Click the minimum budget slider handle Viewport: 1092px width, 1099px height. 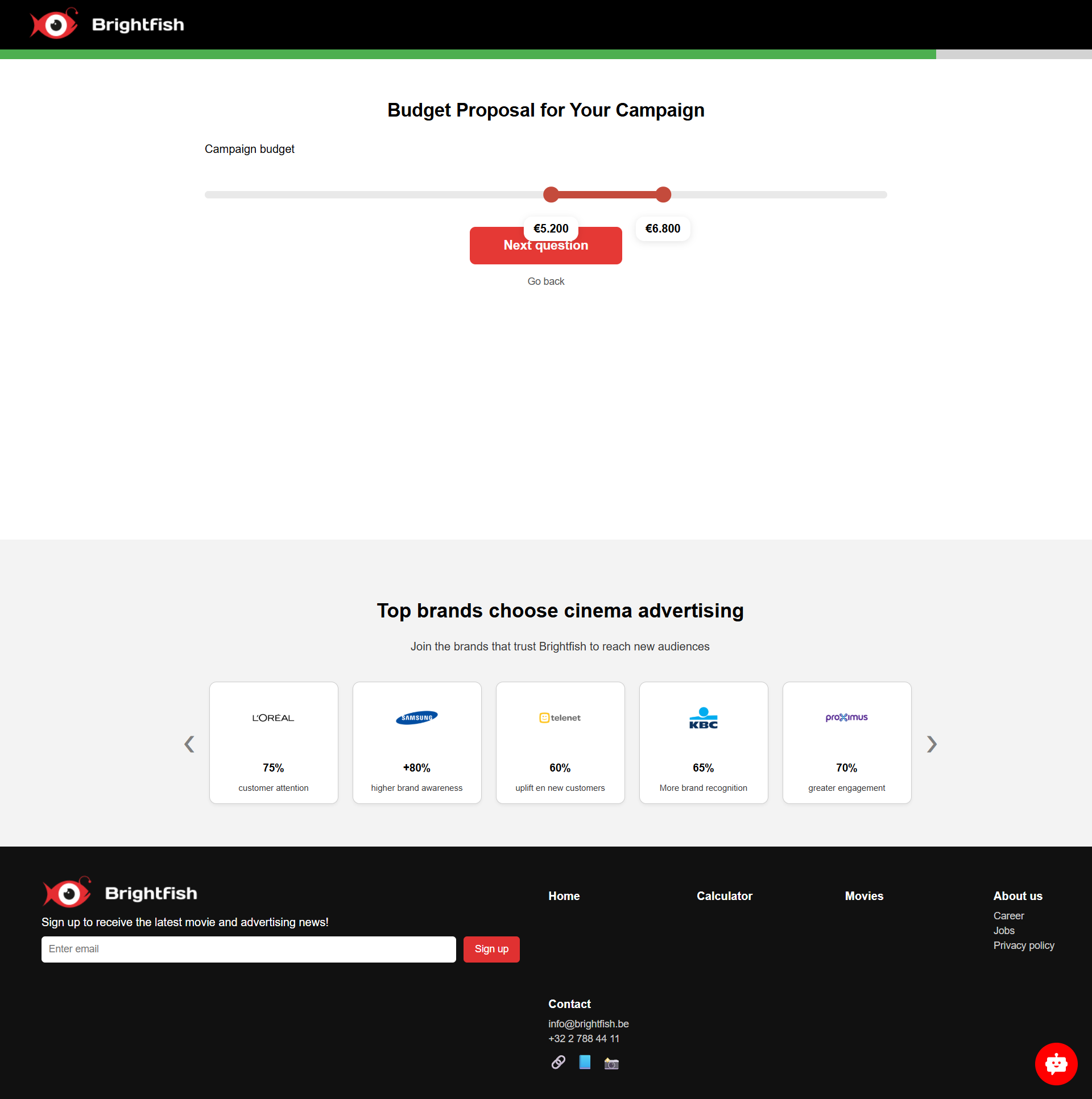551,194
